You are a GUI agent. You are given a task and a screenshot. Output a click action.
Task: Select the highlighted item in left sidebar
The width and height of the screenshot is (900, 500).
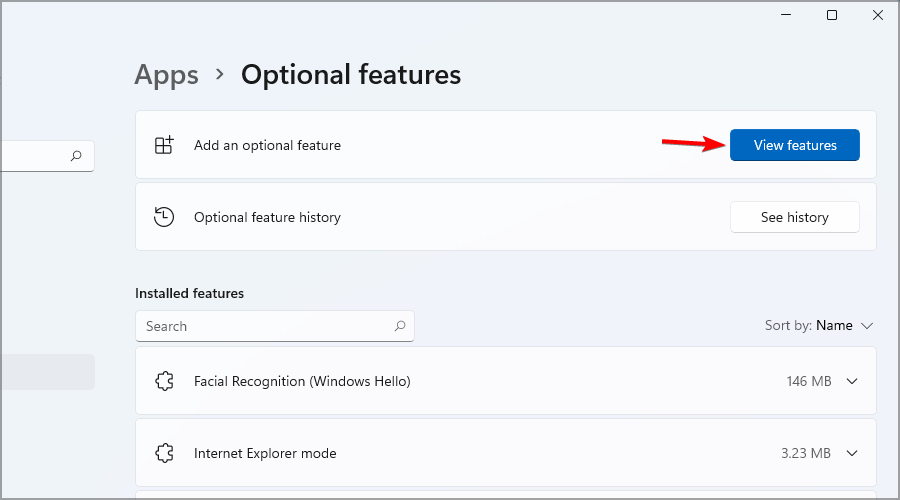coord(47,372)
